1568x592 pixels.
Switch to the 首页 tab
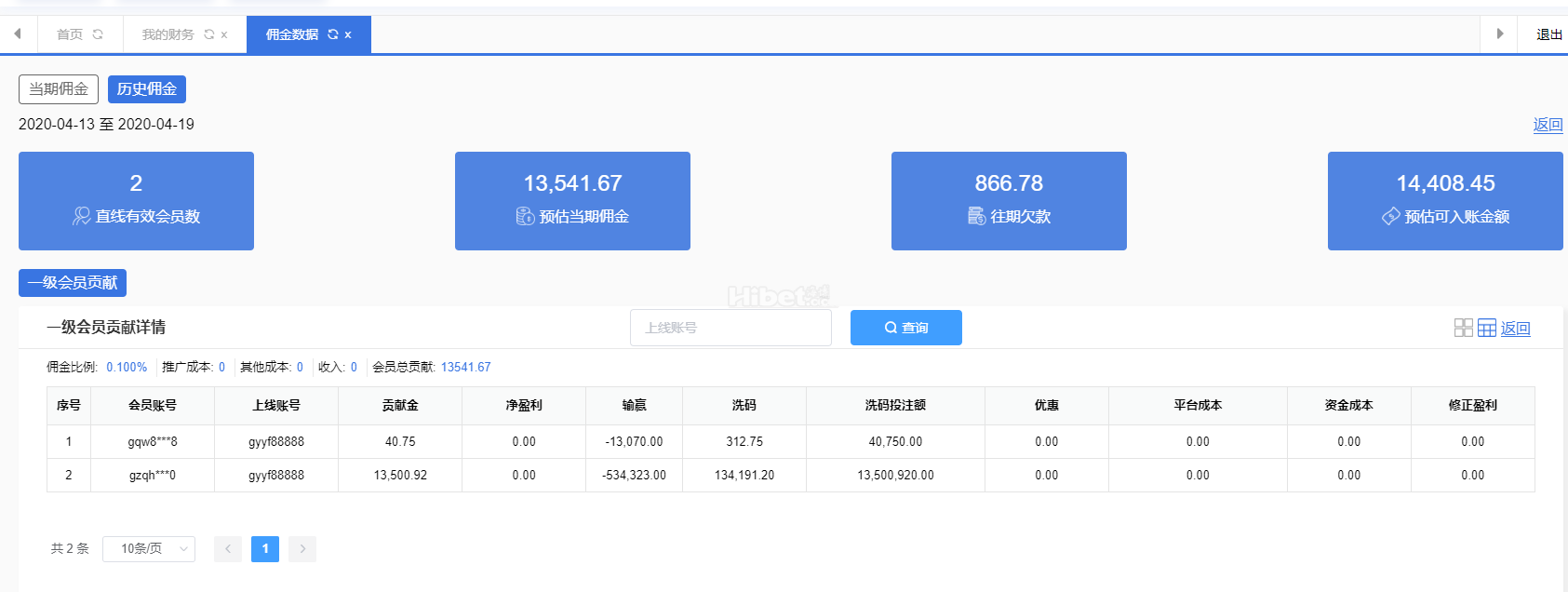coord(70,34)
